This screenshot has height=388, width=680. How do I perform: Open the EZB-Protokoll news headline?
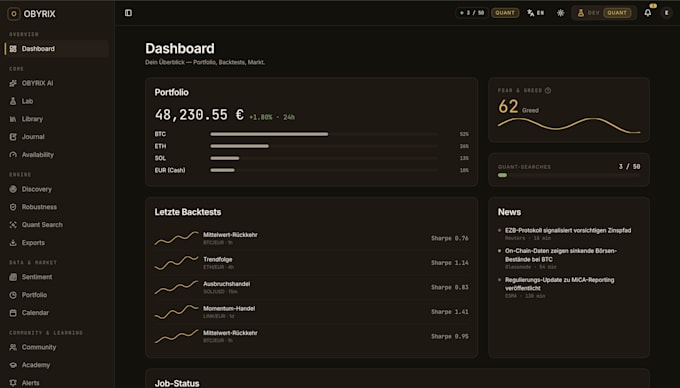click(x=568, y=230)
